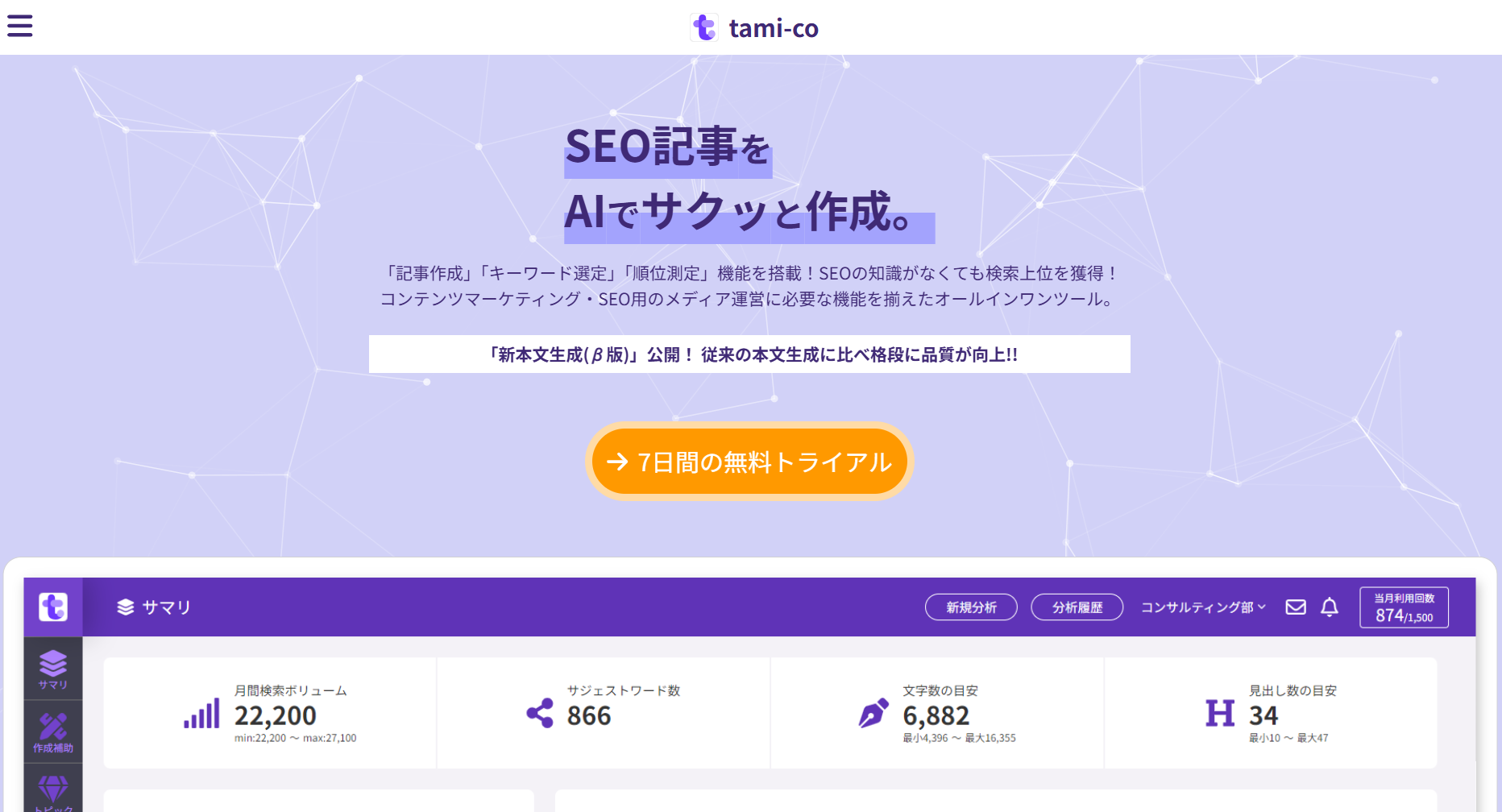The height and width of the screenshot is (812, 1502).
Task: Click the 当月利用回数 usage counter
Action: point(1404,607)
